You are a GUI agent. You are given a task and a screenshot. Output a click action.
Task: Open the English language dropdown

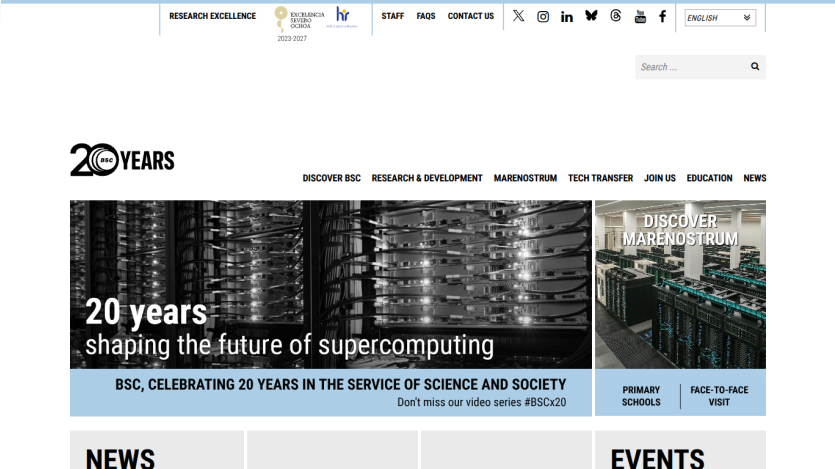tap(720, 18)
